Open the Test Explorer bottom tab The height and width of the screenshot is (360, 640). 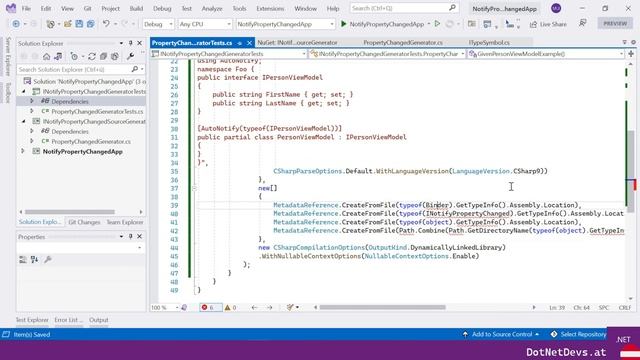pos(32,320)
